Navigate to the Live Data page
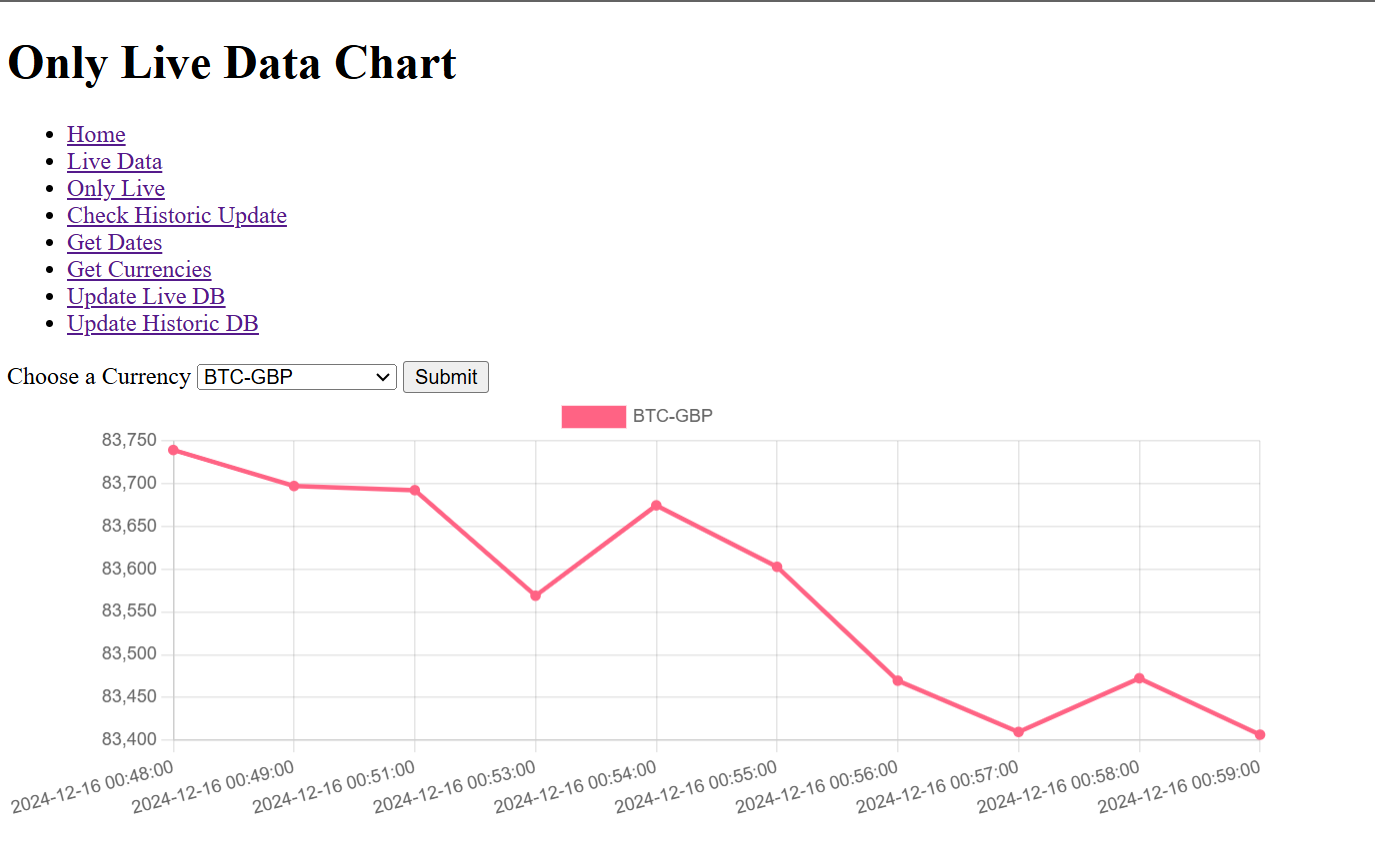 click(x=114, y=161)
